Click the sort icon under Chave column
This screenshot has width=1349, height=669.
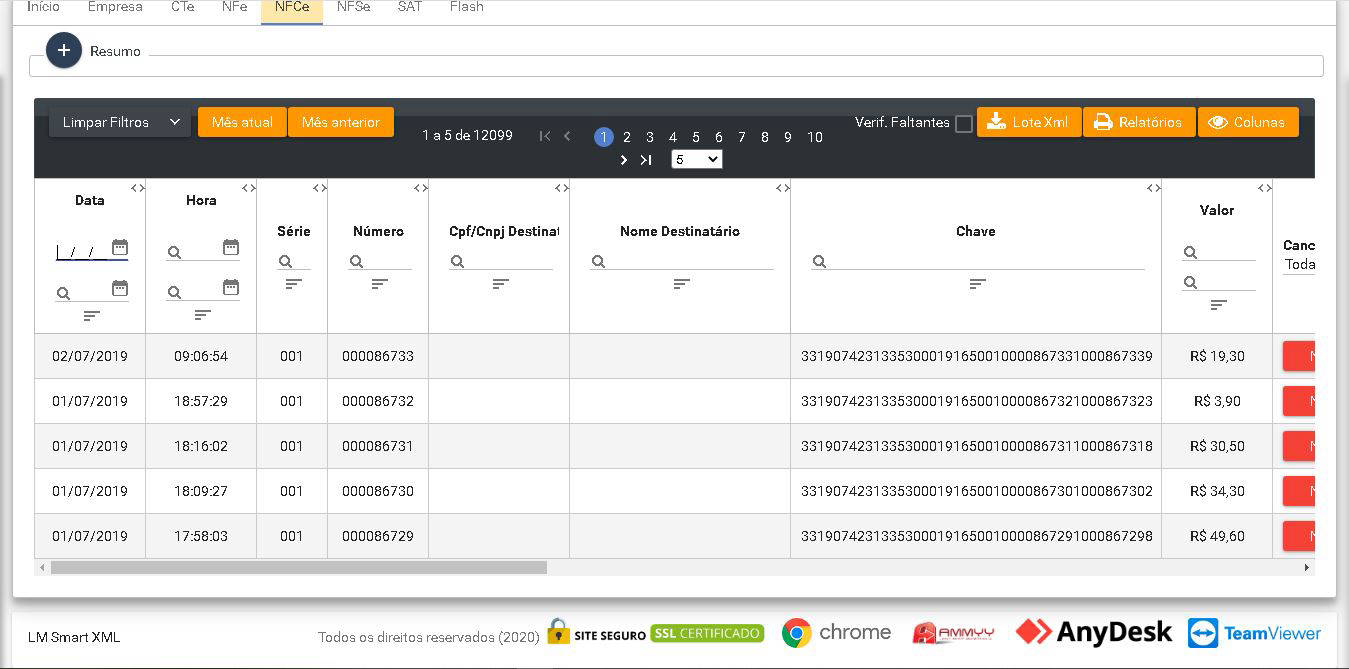(x=977, y=284)
